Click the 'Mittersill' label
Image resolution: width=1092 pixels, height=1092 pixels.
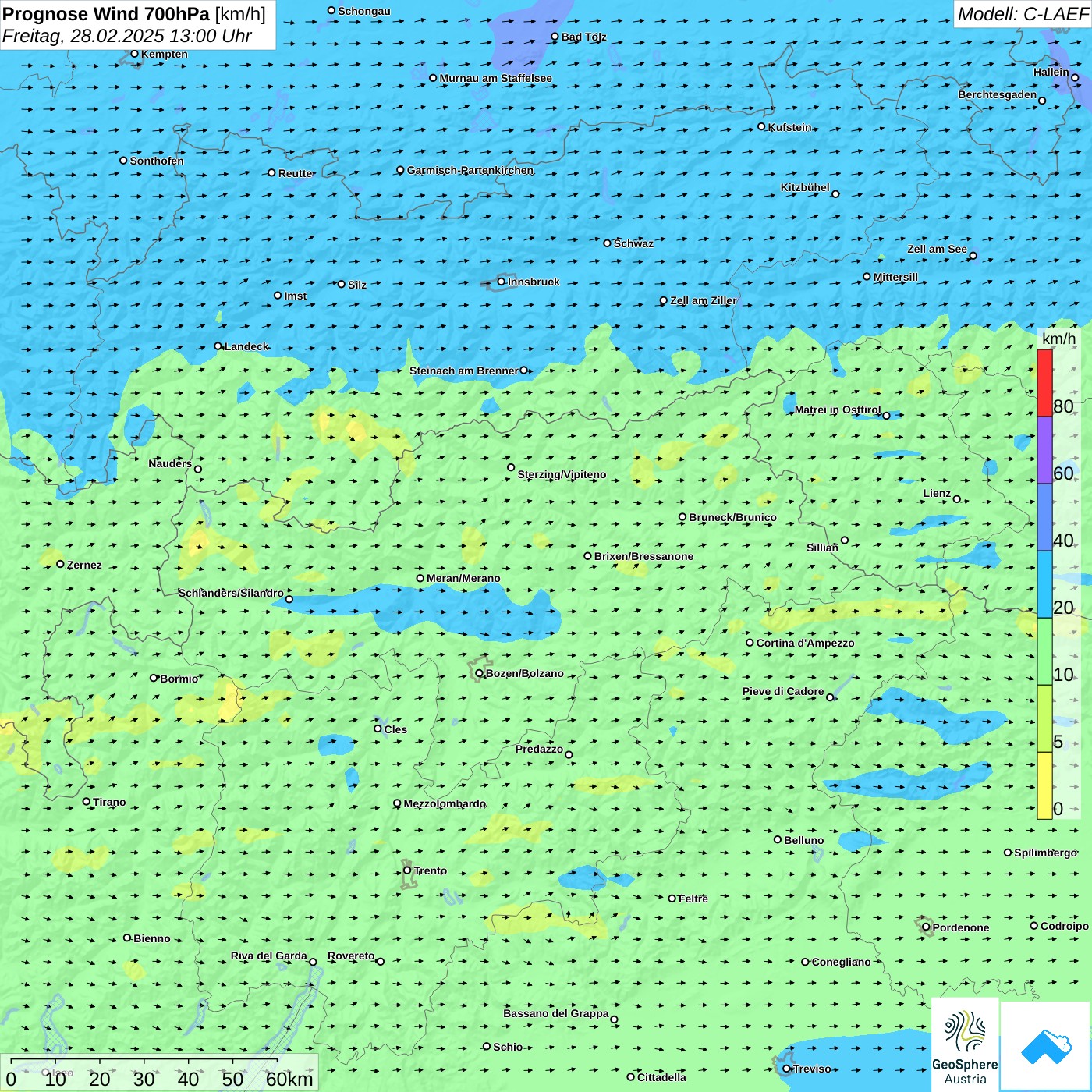click(x=895, y=277)
